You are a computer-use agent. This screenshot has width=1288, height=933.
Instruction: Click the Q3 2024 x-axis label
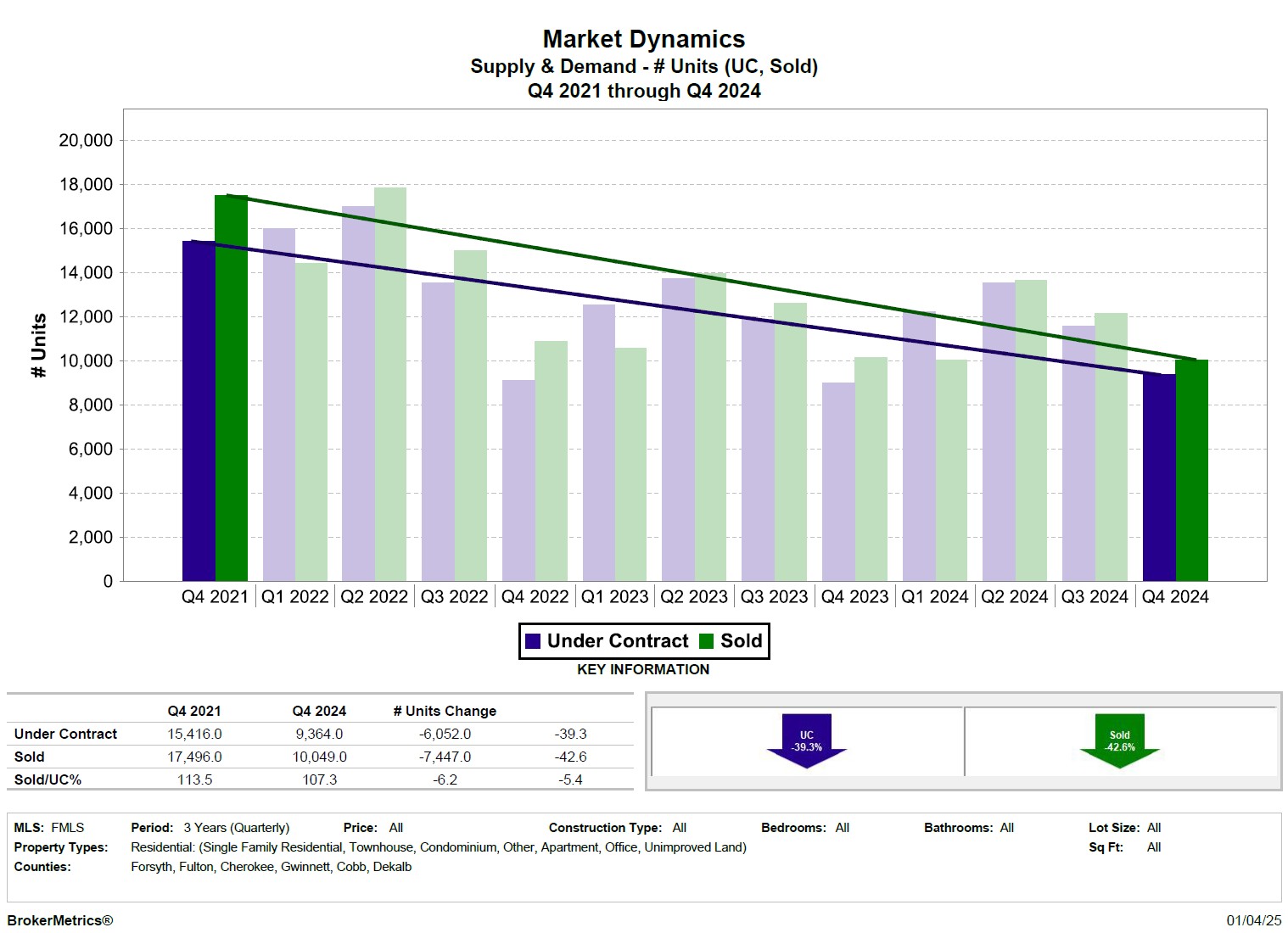(x=1095, y=597)
